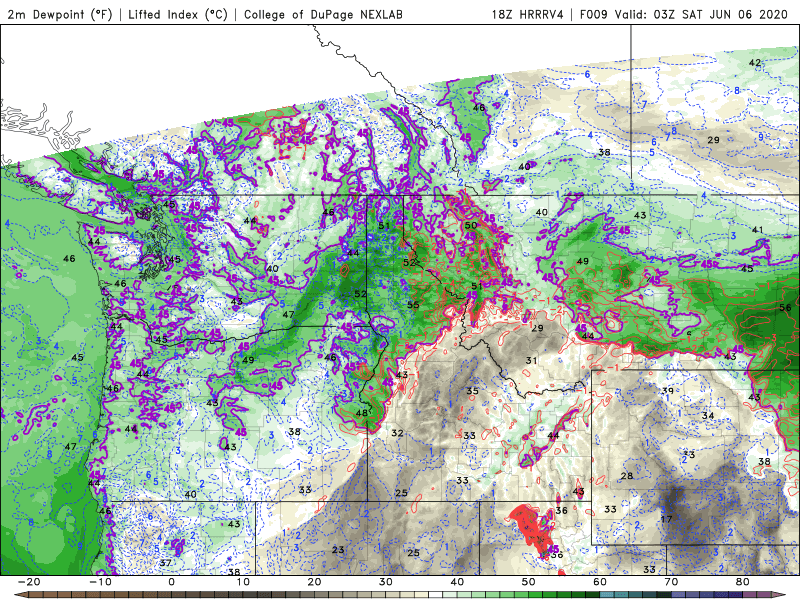Click the "Valid: 03Z SAT JUN 06 2020" text
800x600 pixels.
point(702,14)
